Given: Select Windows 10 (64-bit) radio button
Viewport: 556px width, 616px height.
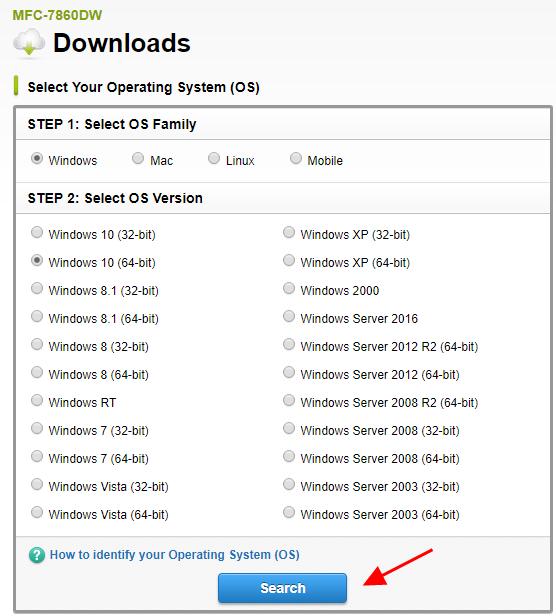Looking at the screenshot, I should click(x=37, y=260).
